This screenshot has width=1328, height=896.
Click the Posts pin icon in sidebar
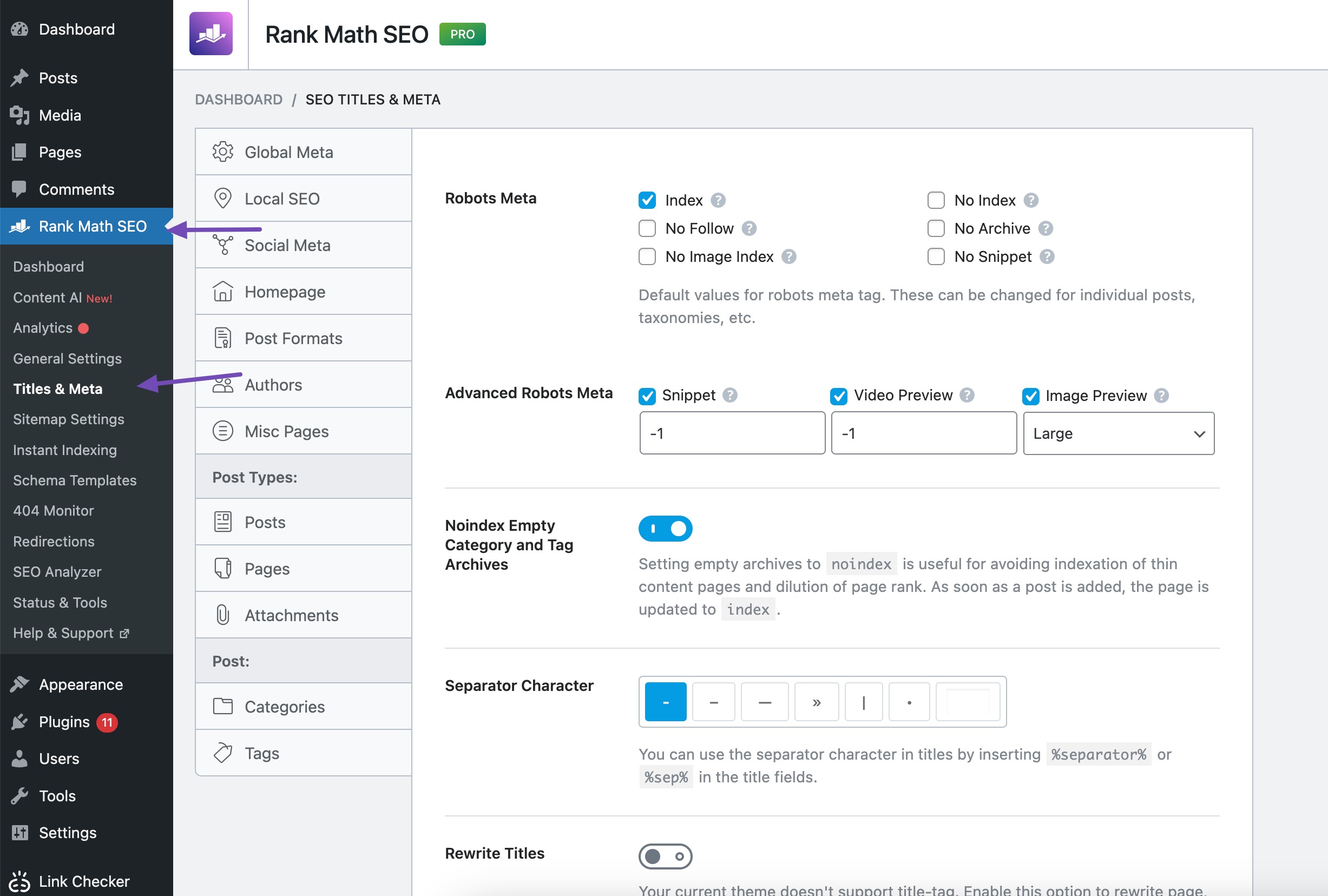click(19, 78)
